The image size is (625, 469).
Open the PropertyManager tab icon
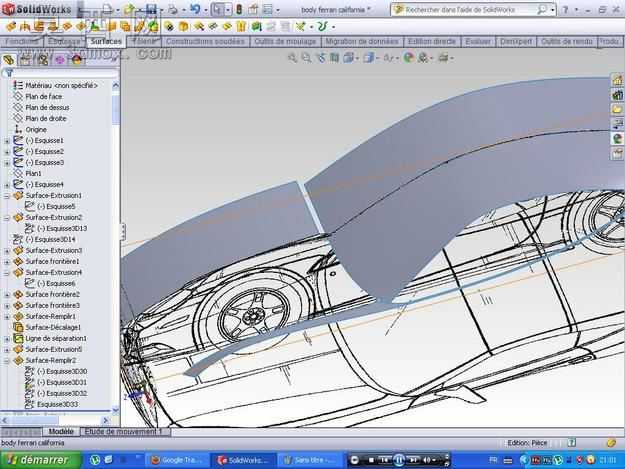[25, 60]
